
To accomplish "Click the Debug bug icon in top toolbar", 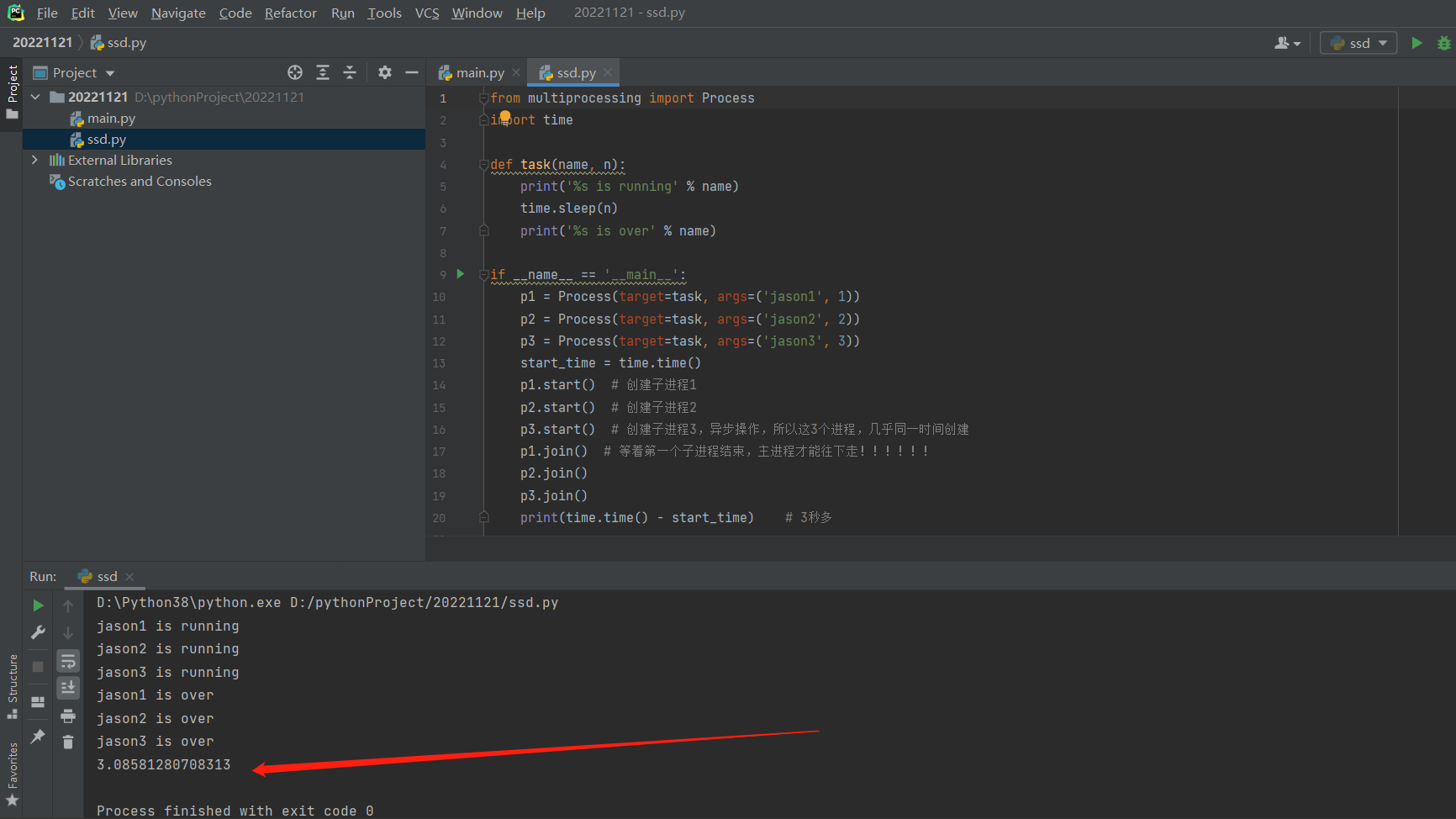I will (x=1444, y=43).
